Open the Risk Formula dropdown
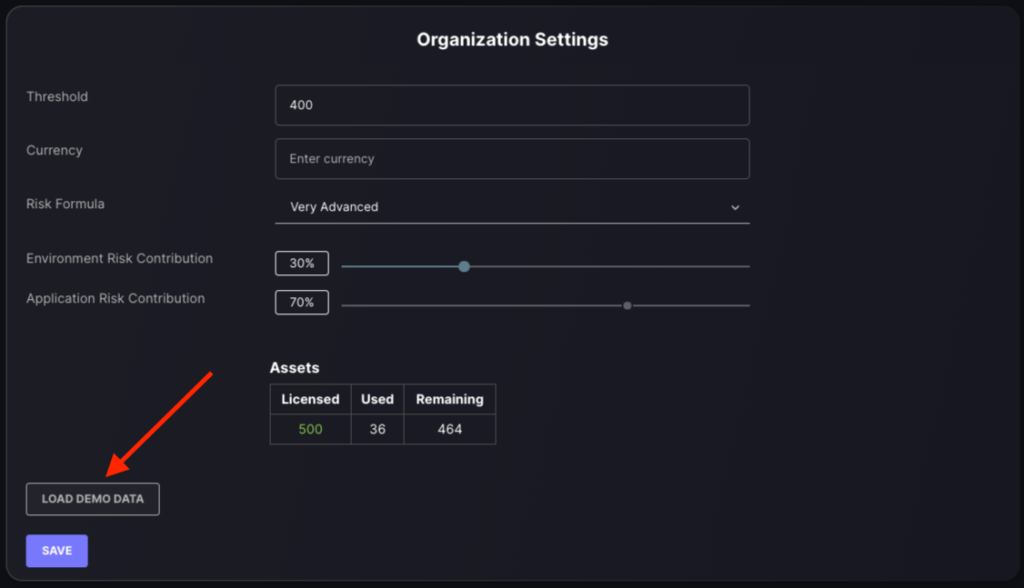This screenshot has height=588, width=1024. (512, 207)
